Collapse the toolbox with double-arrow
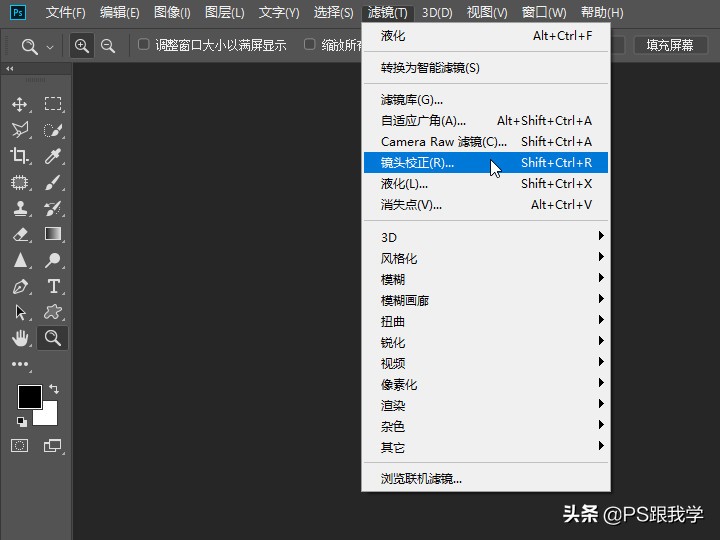Viewport: 720px width, 540px height. (10, 68)
